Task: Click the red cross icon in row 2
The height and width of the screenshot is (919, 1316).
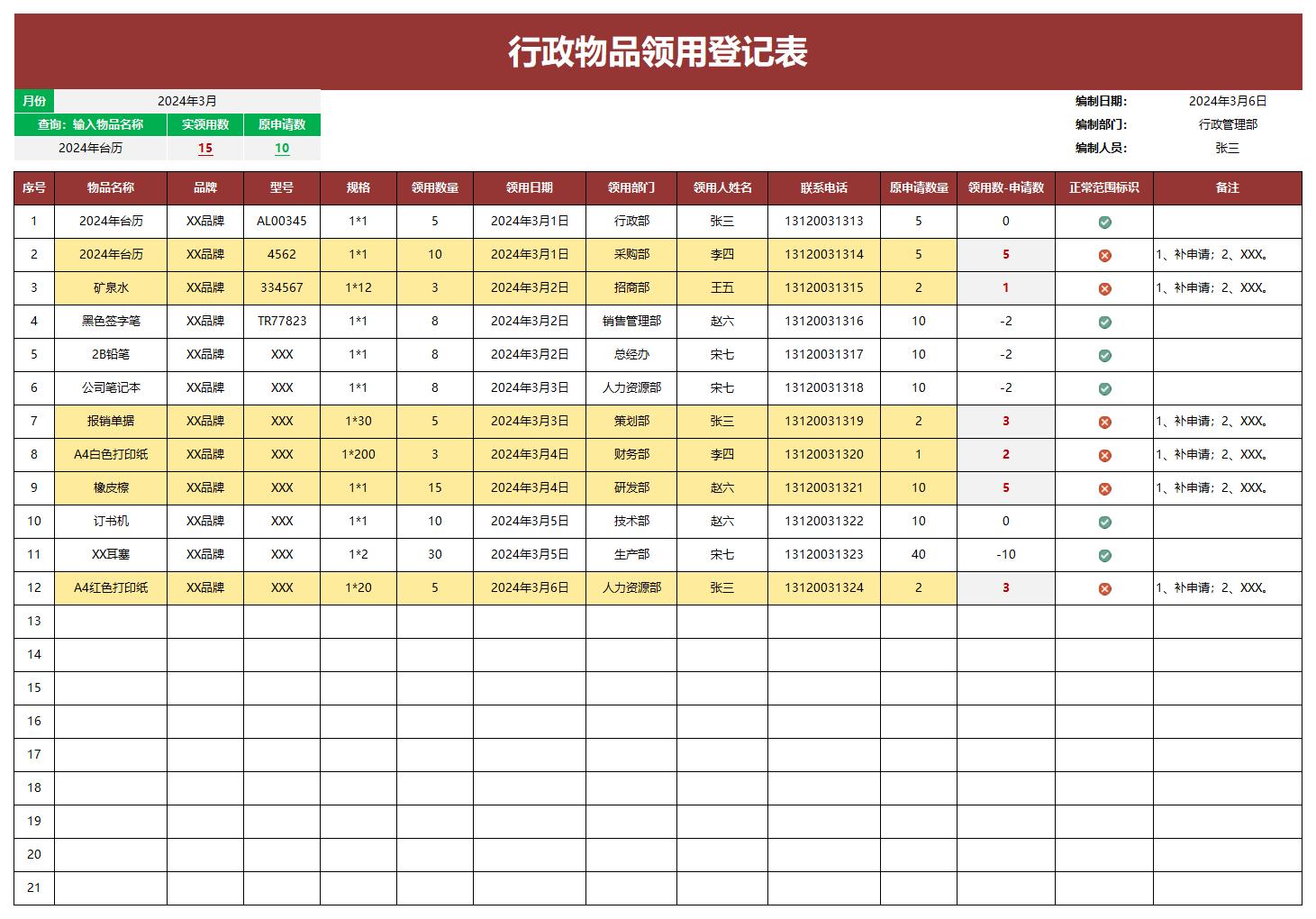Action: [x=1104, y=255]
